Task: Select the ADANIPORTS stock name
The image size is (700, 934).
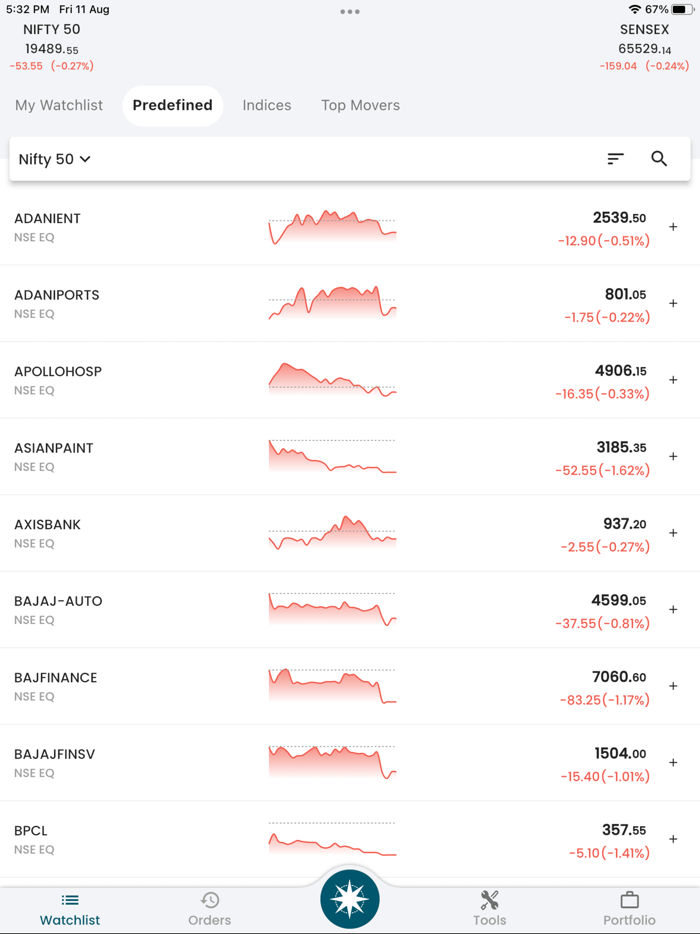Action: click(x=57, y=295)
